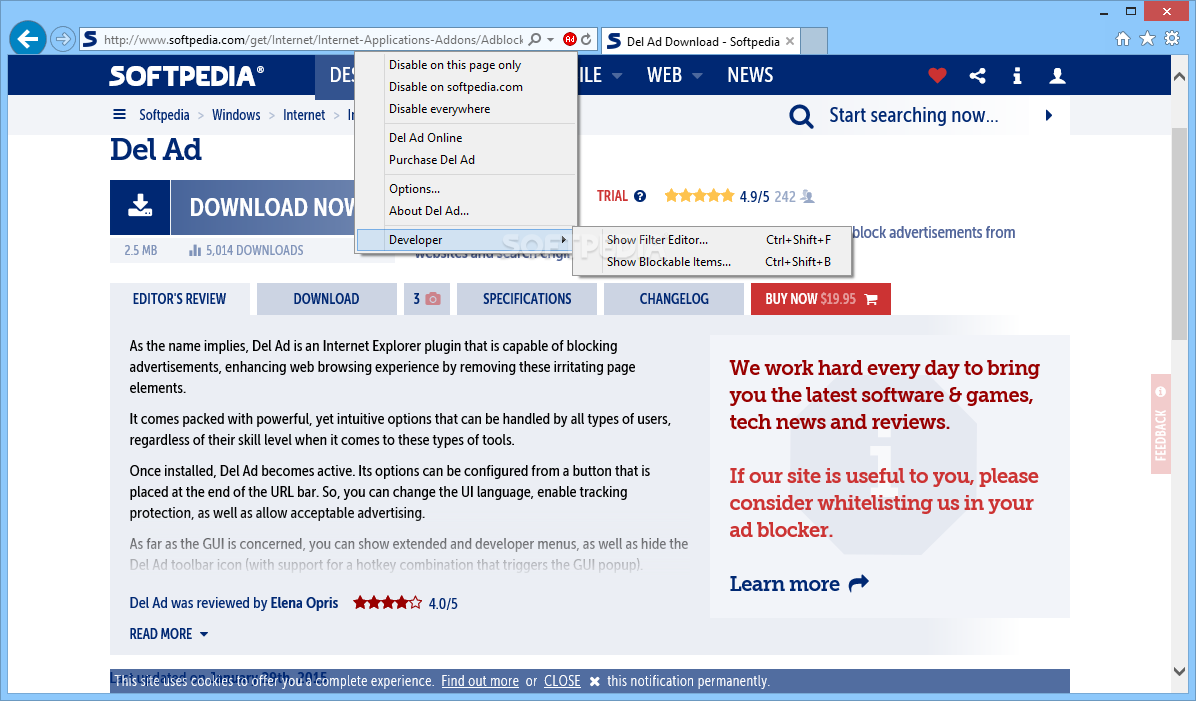Click the X icon on cookie notification
This screenshot has height=701, width=1196.
pos(595,681)
